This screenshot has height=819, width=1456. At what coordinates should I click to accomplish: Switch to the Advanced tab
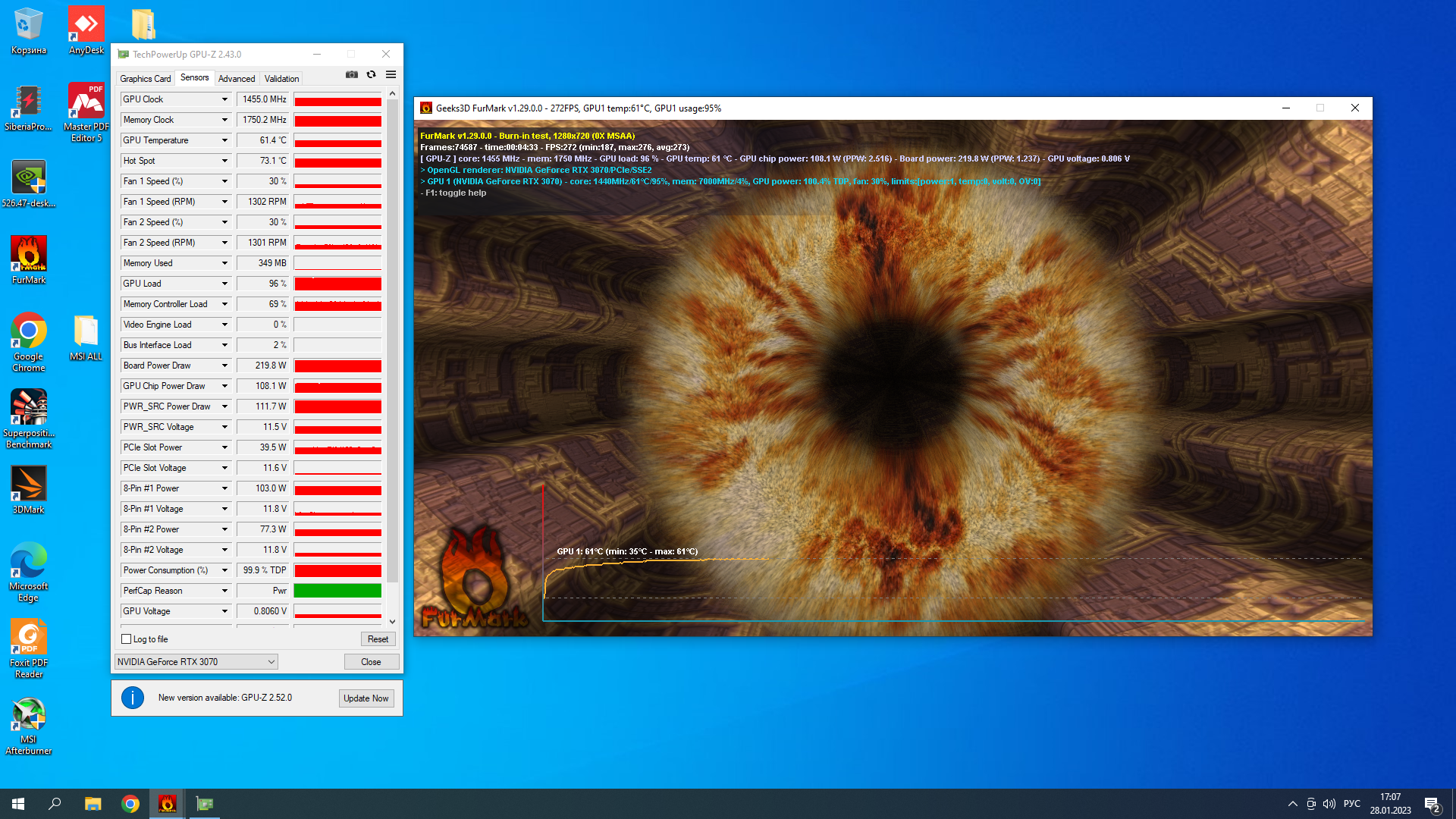click(x=236, y=78)
